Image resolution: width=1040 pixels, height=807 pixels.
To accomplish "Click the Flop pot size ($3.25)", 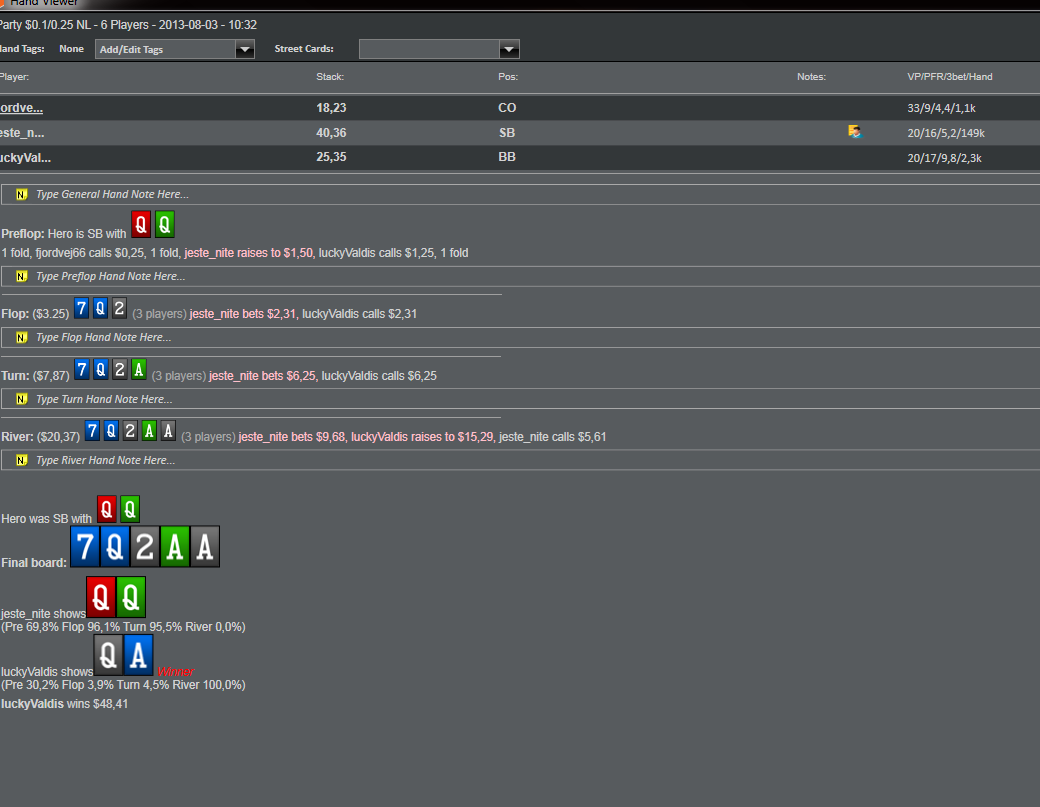I will (x=50, y=314).
